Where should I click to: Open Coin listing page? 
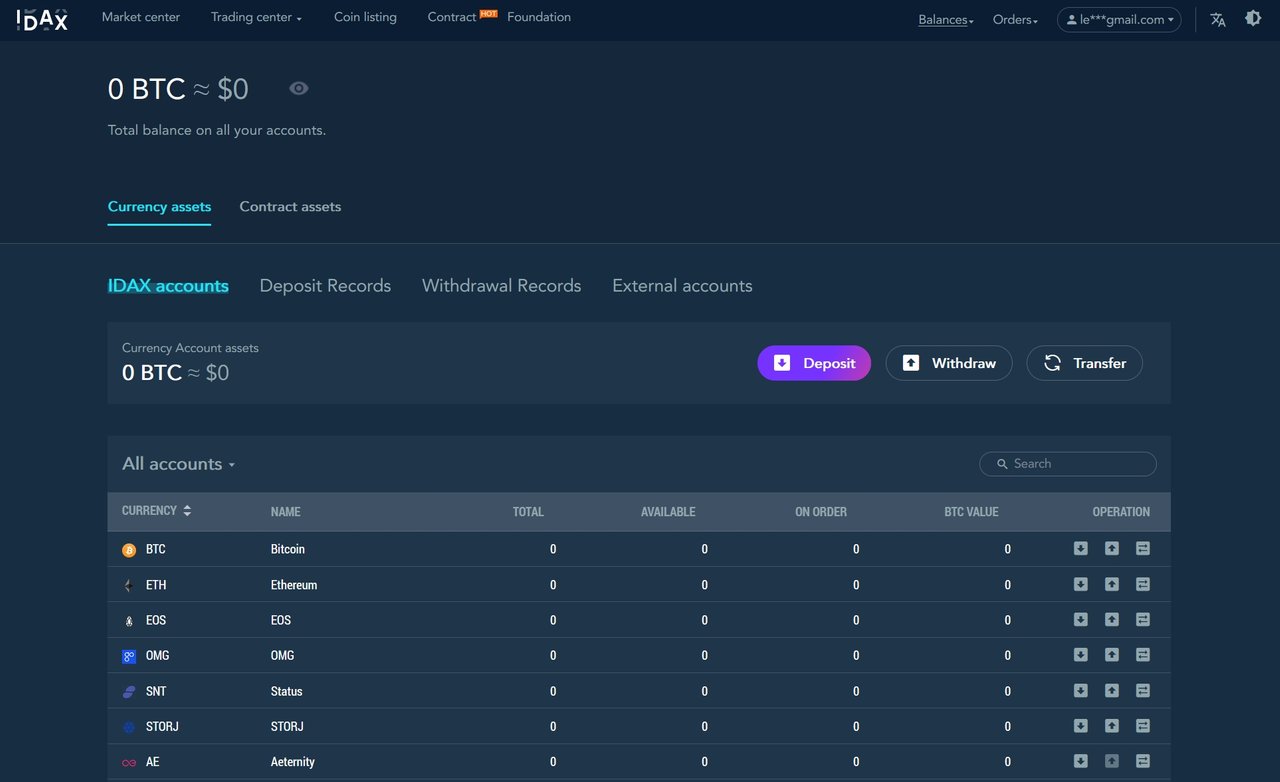365,17
